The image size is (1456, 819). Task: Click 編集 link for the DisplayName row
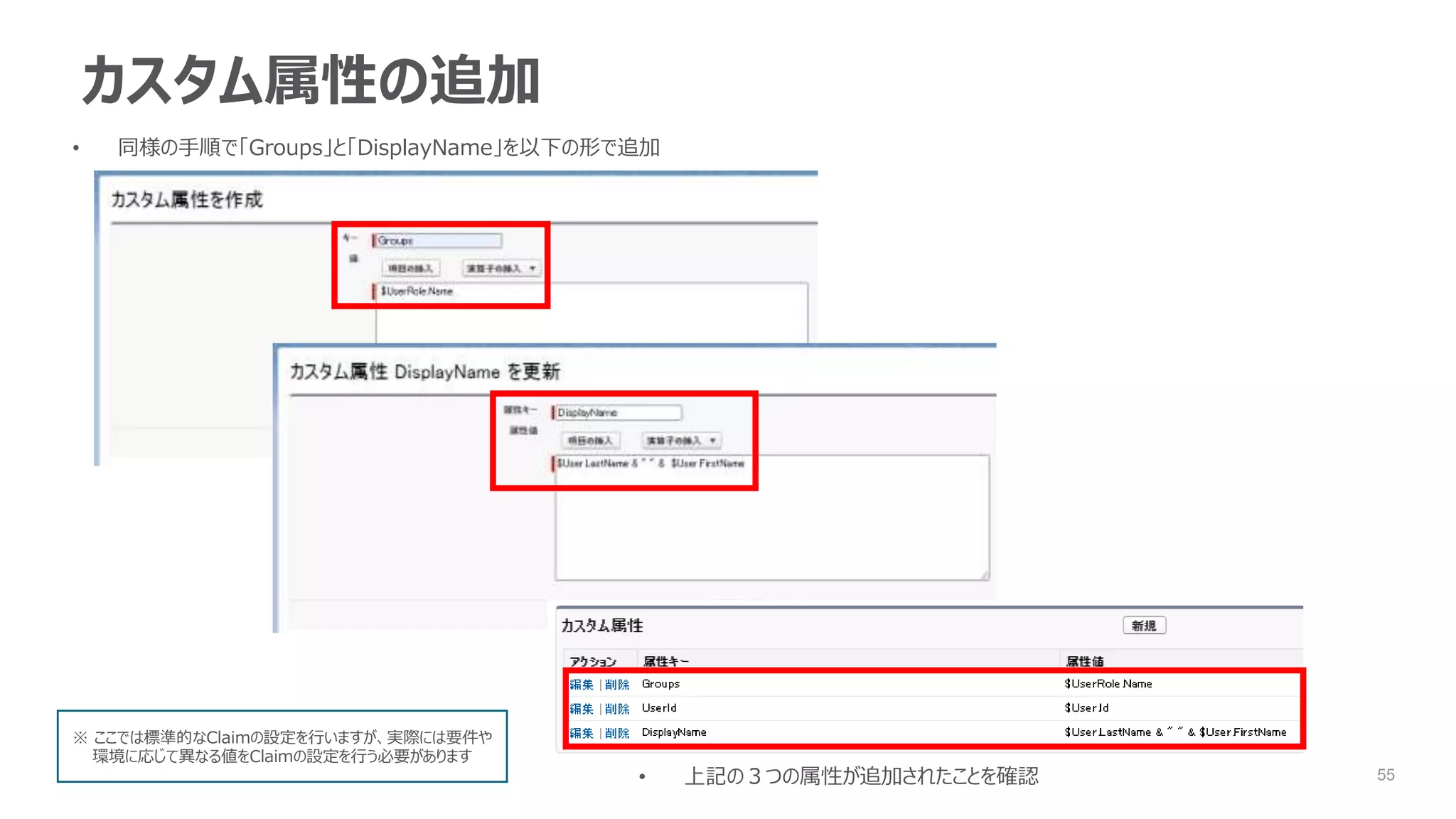581,732
